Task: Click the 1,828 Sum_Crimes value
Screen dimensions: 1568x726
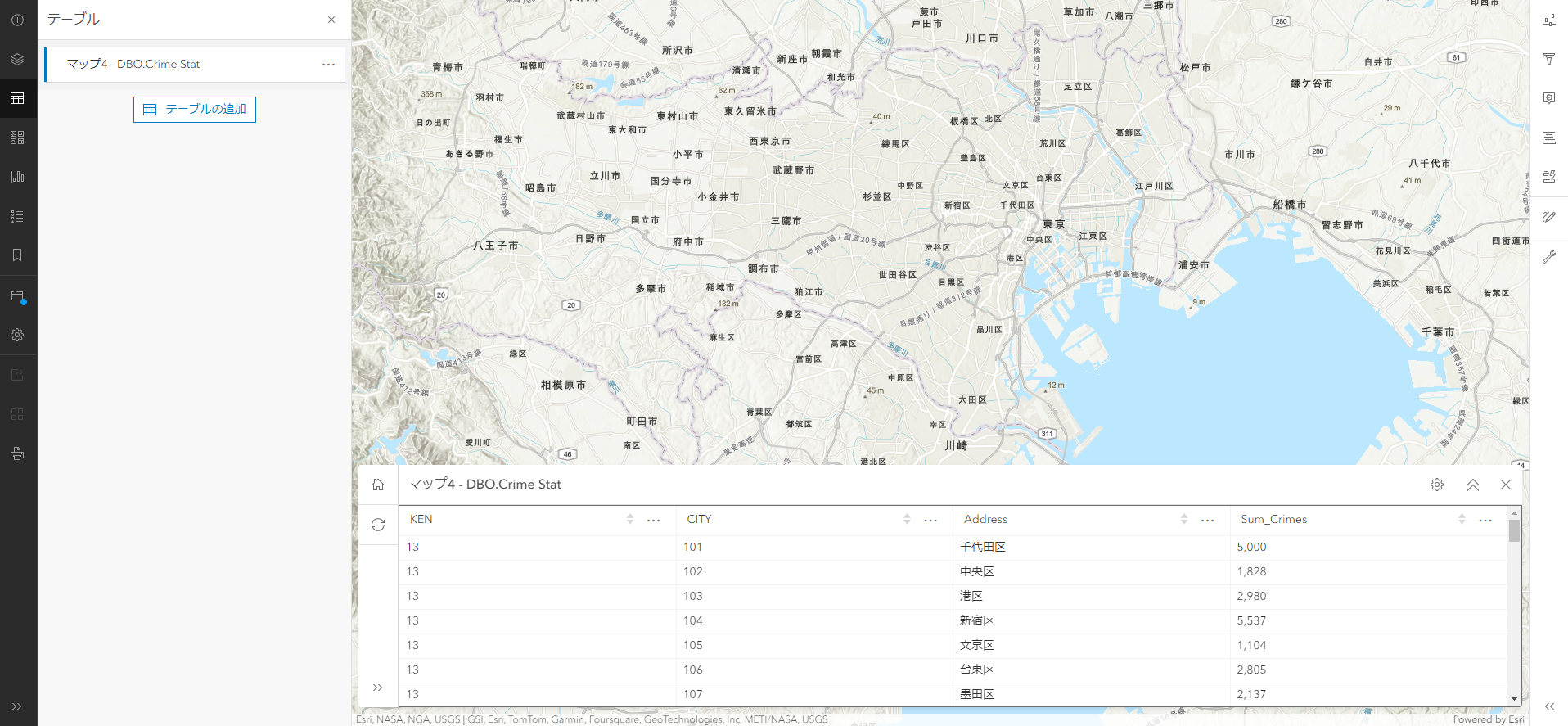Action: pyautogui.click(x=1251, y=571)
